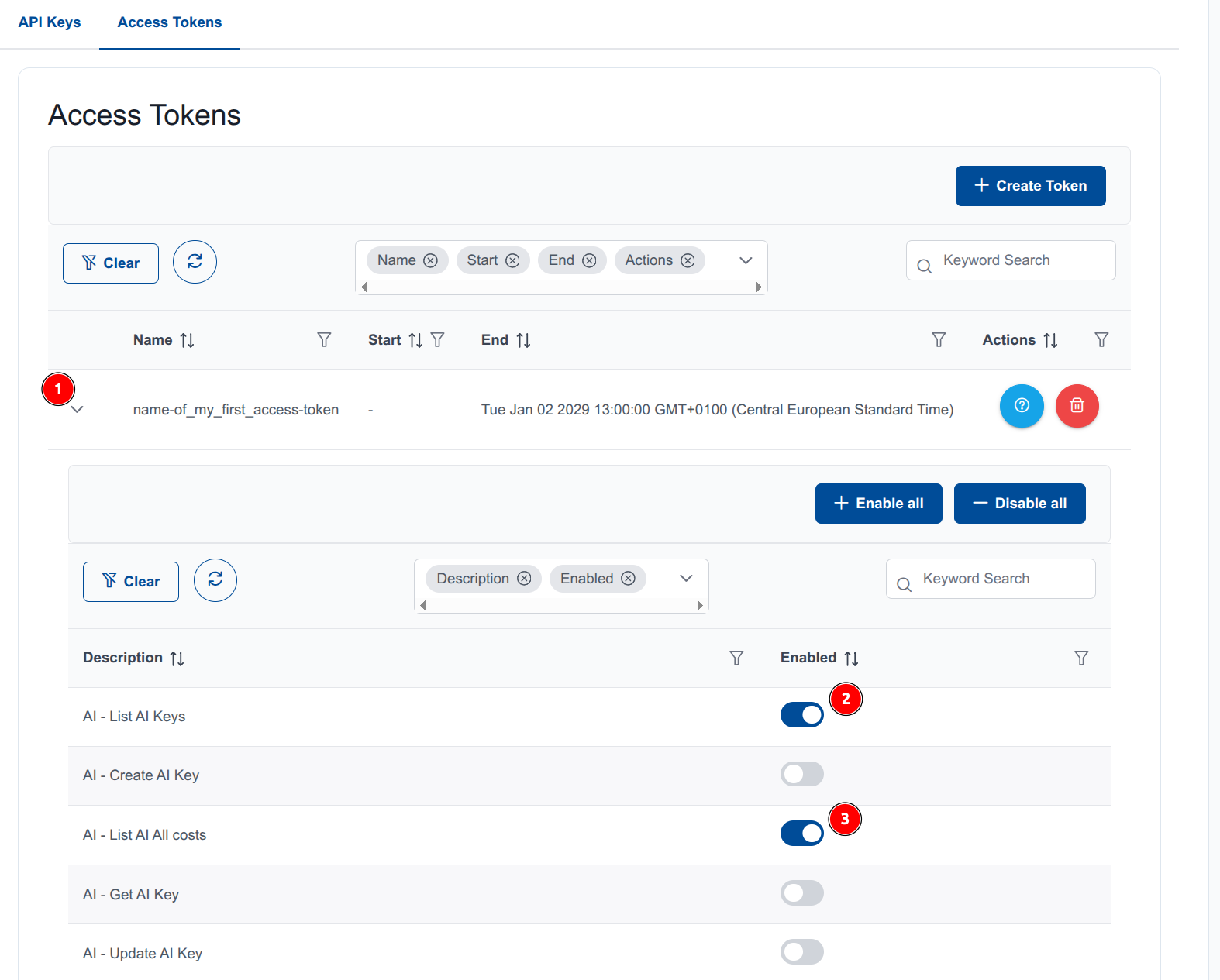Refresh the access tokens table
This screenshot has width=1220, height=980.
195,262
